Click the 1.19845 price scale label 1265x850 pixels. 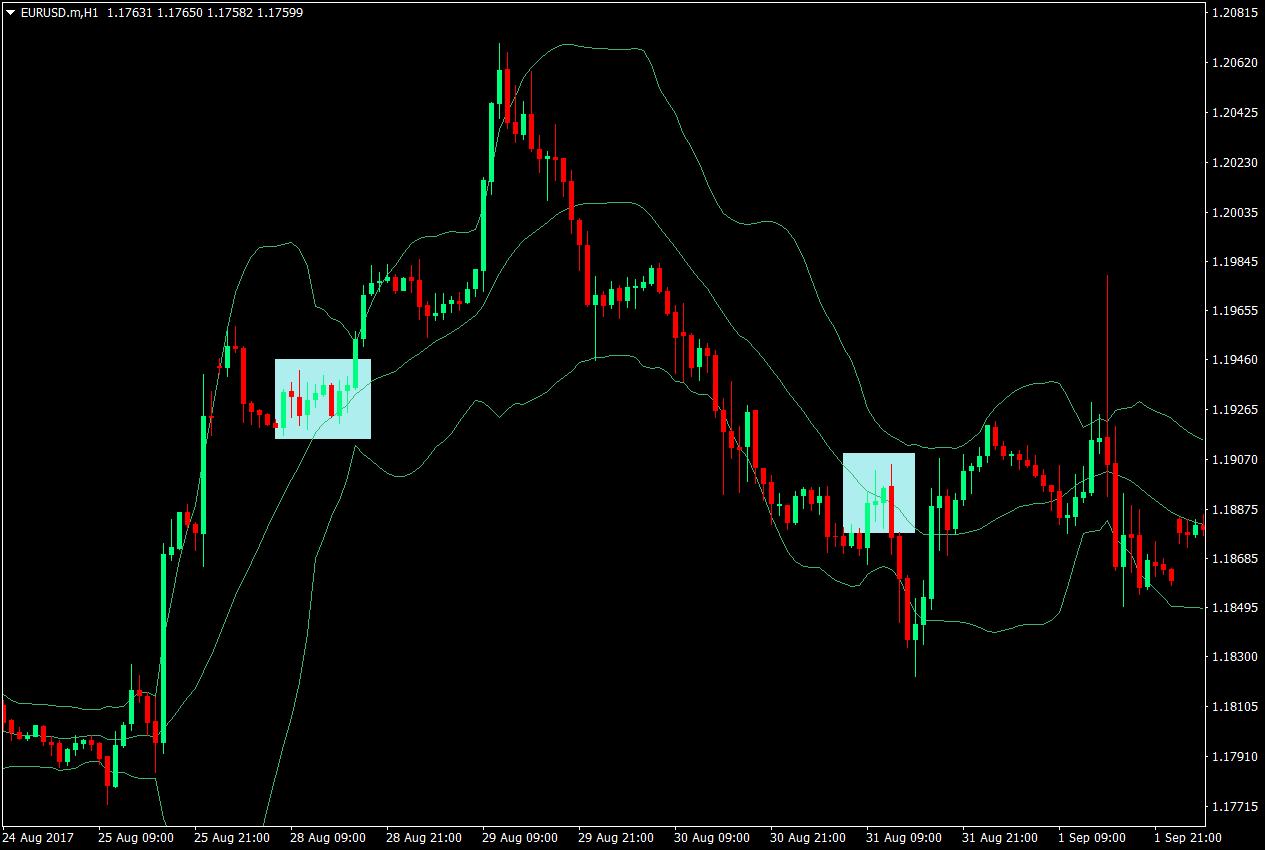pyautogui.click(x=1233, y=261)
